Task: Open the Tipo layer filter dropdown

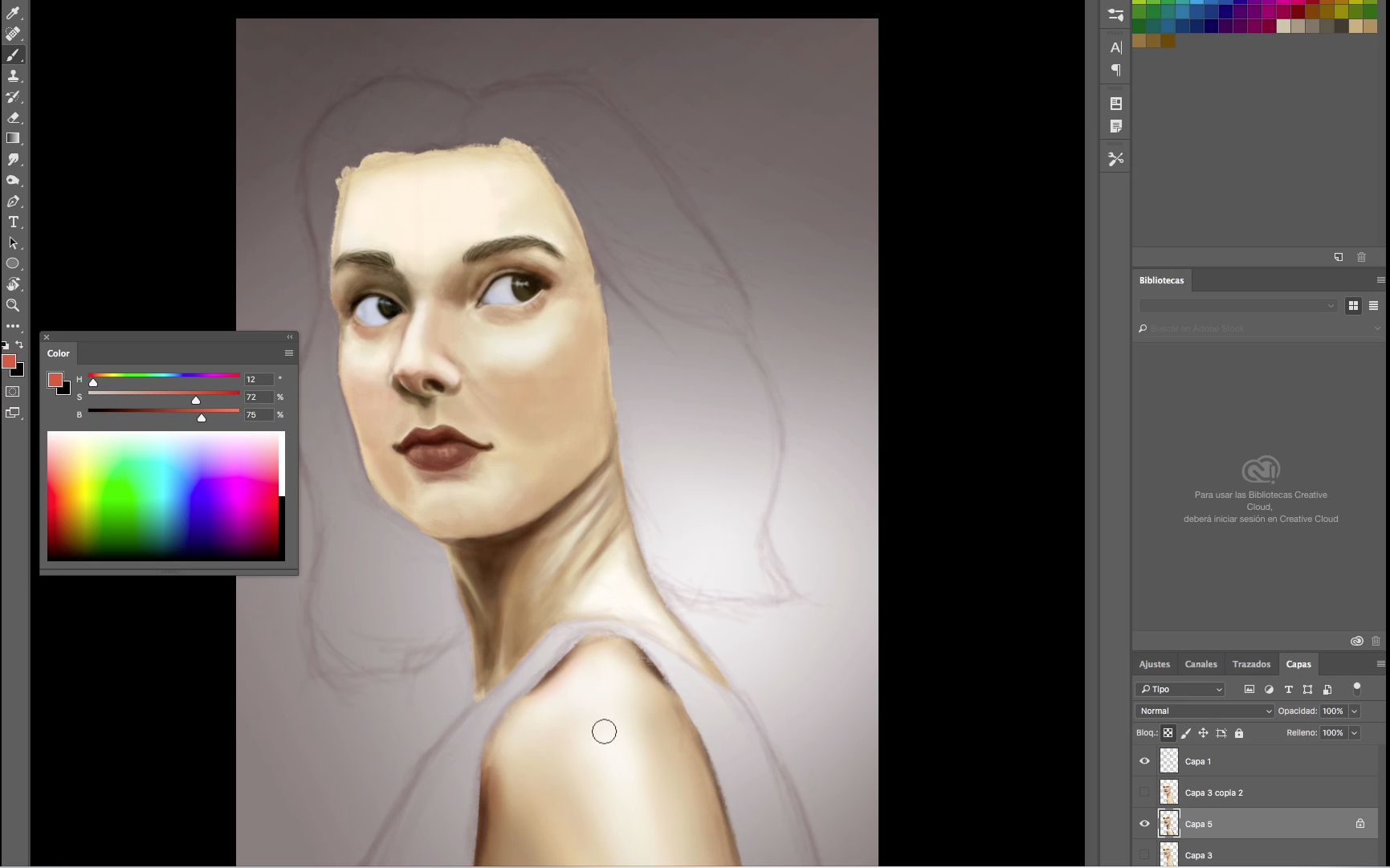Action: pos(1180,689)
